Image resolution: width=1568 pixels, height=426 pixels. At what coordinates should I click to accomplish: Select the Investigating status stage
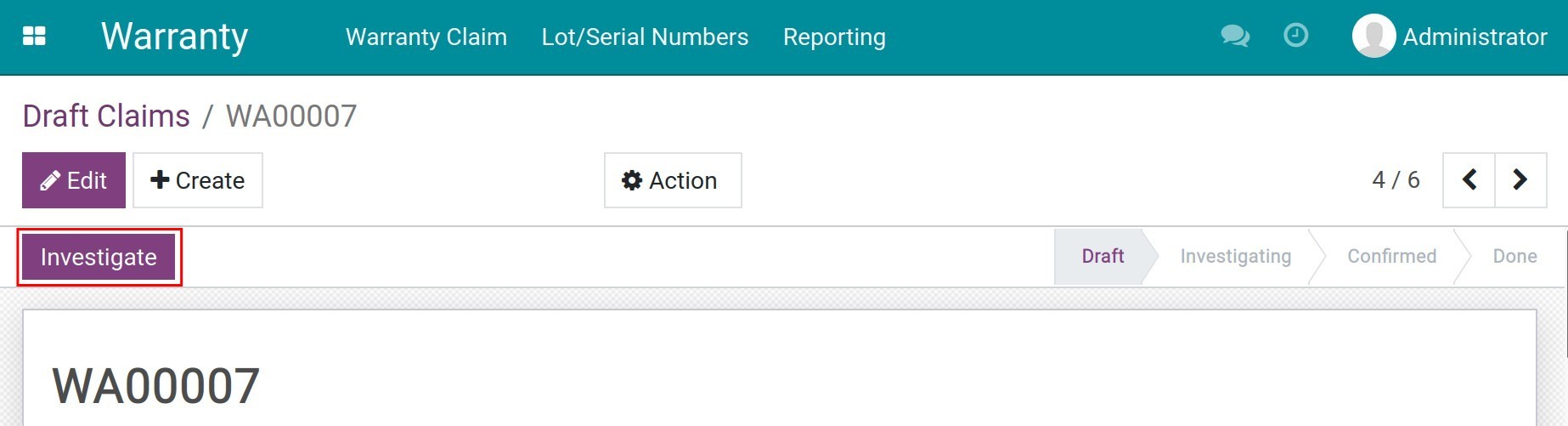click(x=1235, y=256)
